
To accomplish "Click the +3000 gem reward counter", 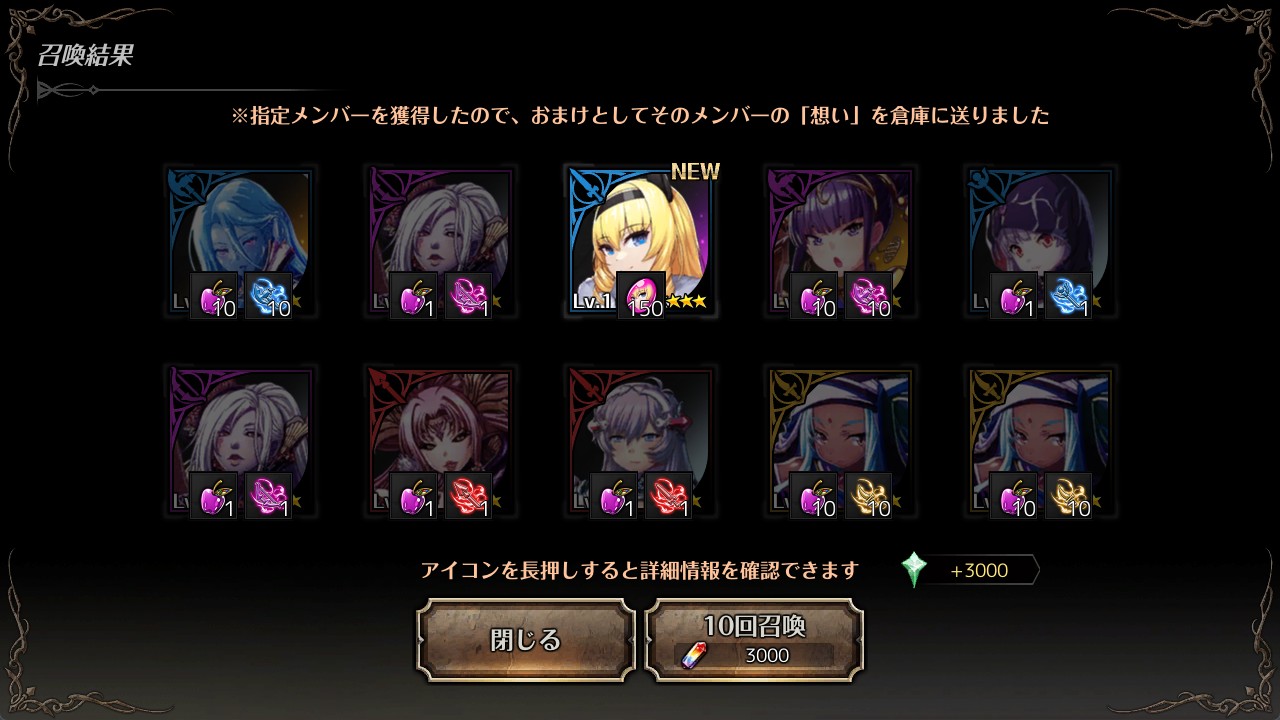I will (x=980, y=571).
